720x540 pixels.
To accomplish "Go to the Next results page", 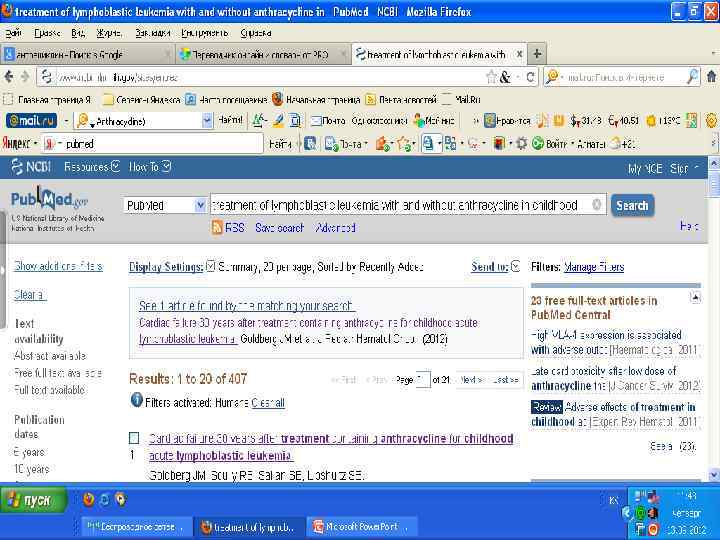I will pos(472,380).
